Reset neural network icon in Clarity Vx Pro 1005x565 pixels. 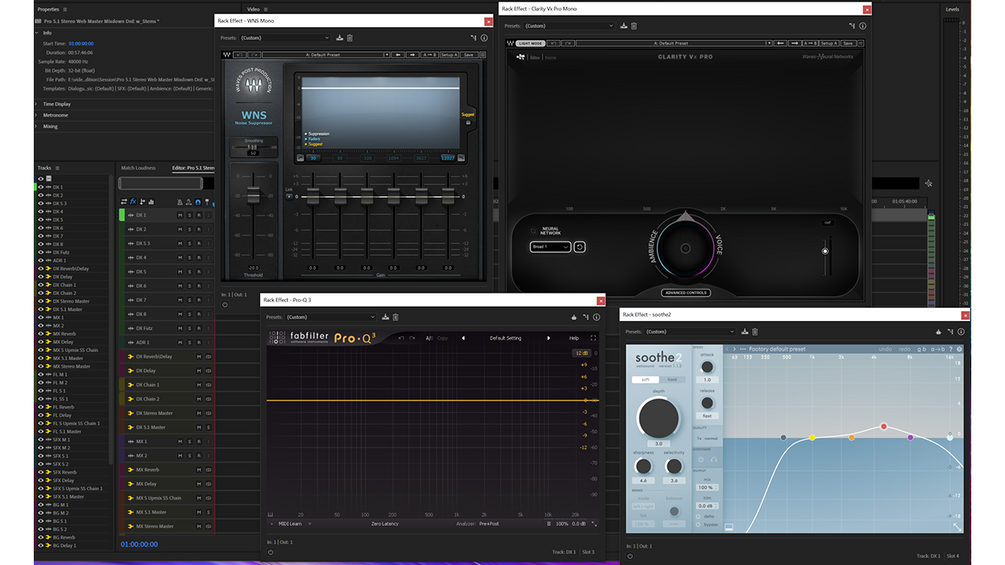579,247
